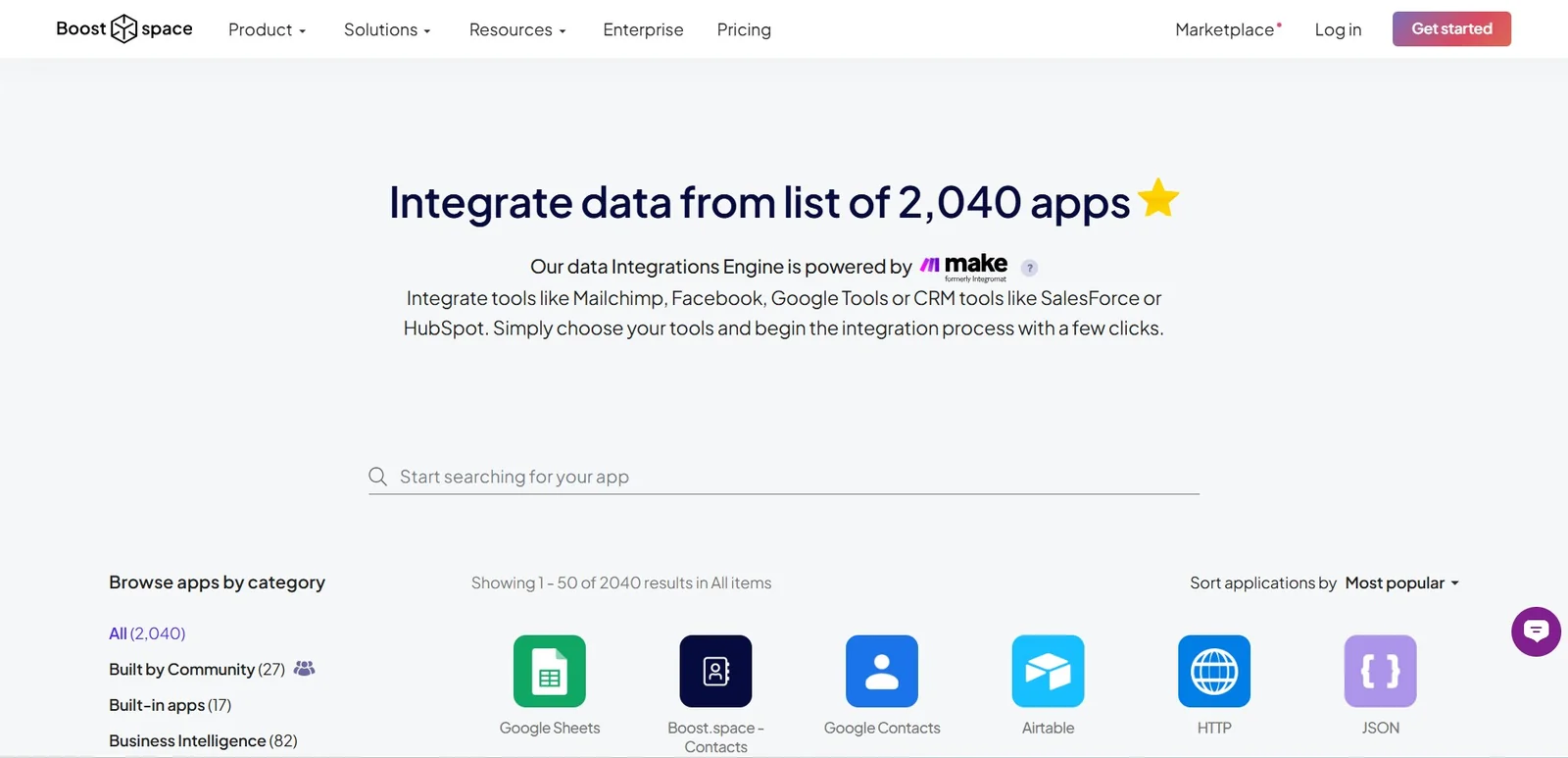Viewport: 1568px width, 758px height.
Task: Click the Google Sheets label
Action: click(x=550, y=728)
